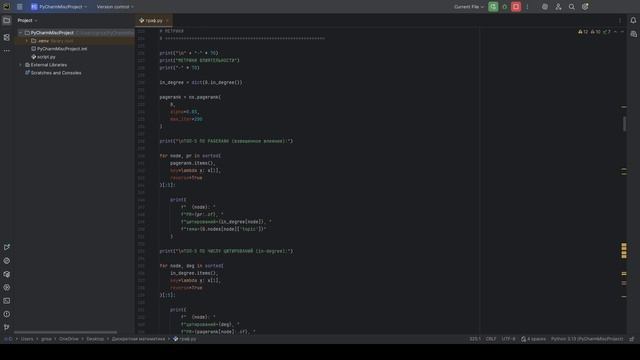Click the 10 weak warnings indicator
The image size is (640, 360).
click(x=596, y=31)
